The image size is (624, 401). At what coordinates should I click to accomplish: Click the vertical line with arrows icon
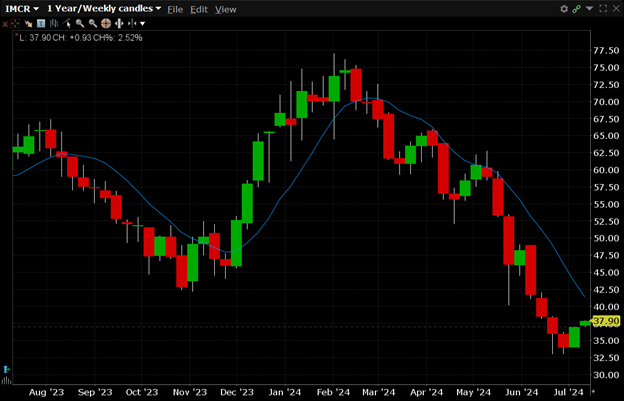pos(133,24)
